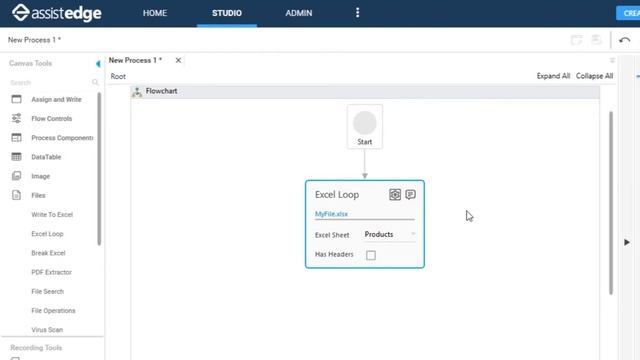The image size is (640, 360).
Task: Click Expand All
Action: coord(553,76)
